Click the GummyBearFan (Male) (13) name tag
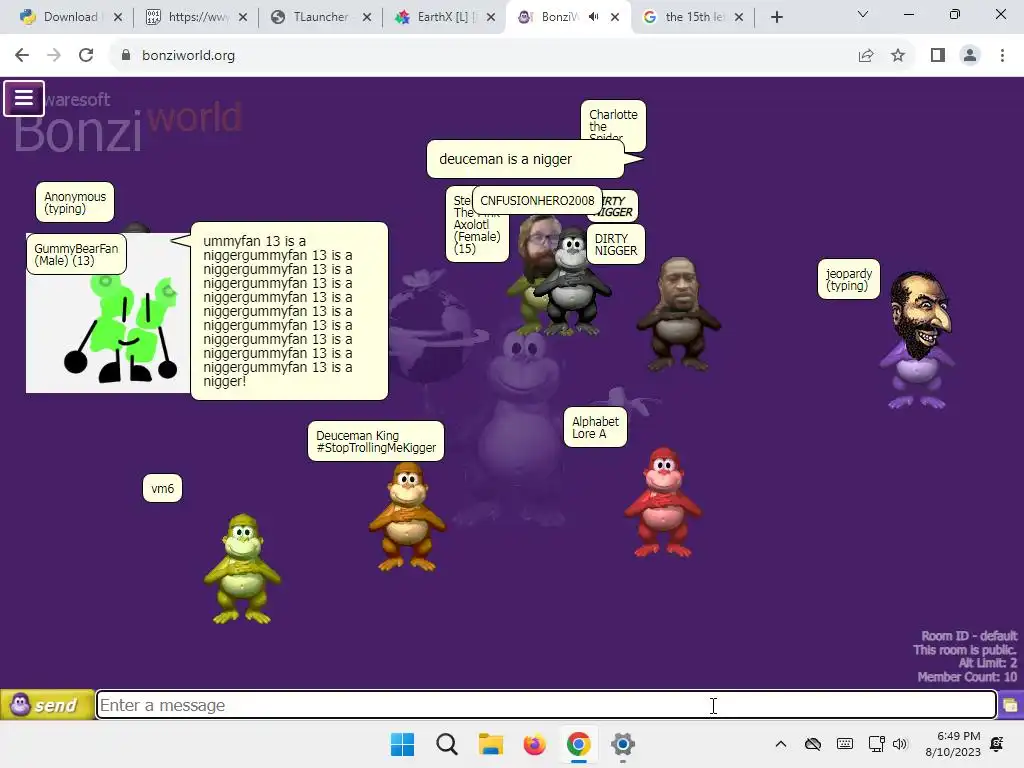This screenshot has width=1024, height=768. tap(76, 254)
